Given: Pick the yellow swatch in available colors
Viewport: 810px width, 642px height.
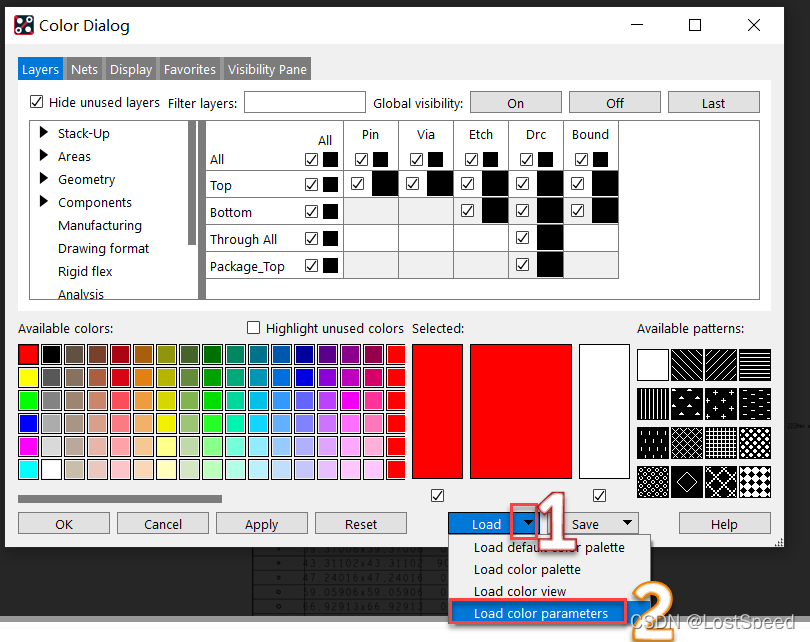Looking at the screenshot, I should click(28, 377).
